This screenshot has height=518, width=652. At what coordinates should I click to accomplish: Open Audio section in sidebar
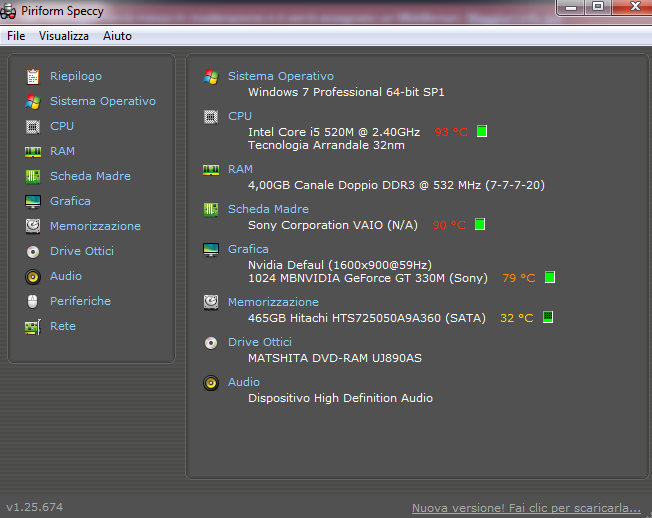coord(66,276)
